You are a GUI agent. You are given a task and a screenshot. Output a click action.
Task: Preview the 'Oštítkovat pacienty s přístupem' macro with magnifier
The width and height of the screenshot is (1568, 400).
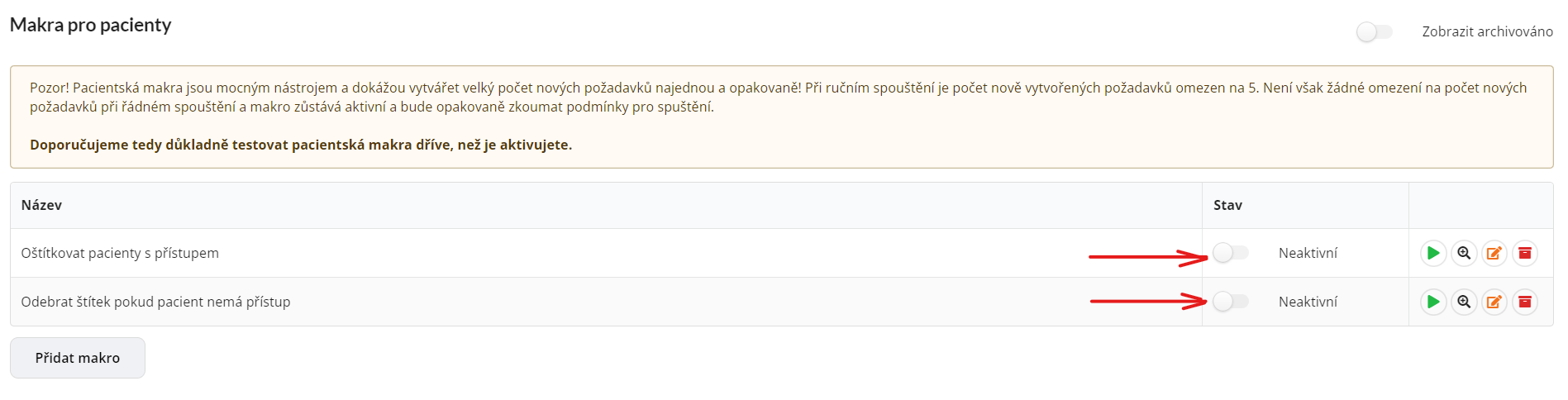click(1464, 253)
